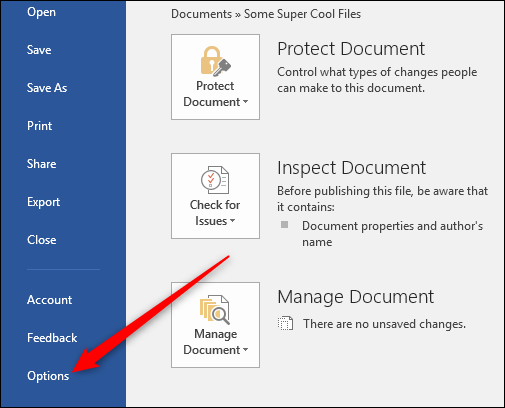Select the Feedback menu entry
The width and height of the screenshot is (505, 408).
[52, 338]
